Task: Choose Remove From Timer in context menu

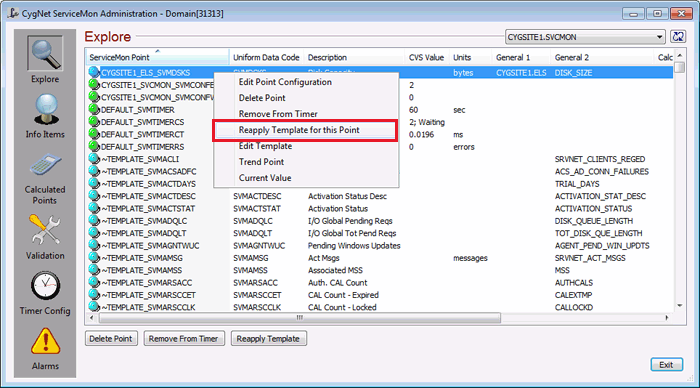Action: coord(306,114)
